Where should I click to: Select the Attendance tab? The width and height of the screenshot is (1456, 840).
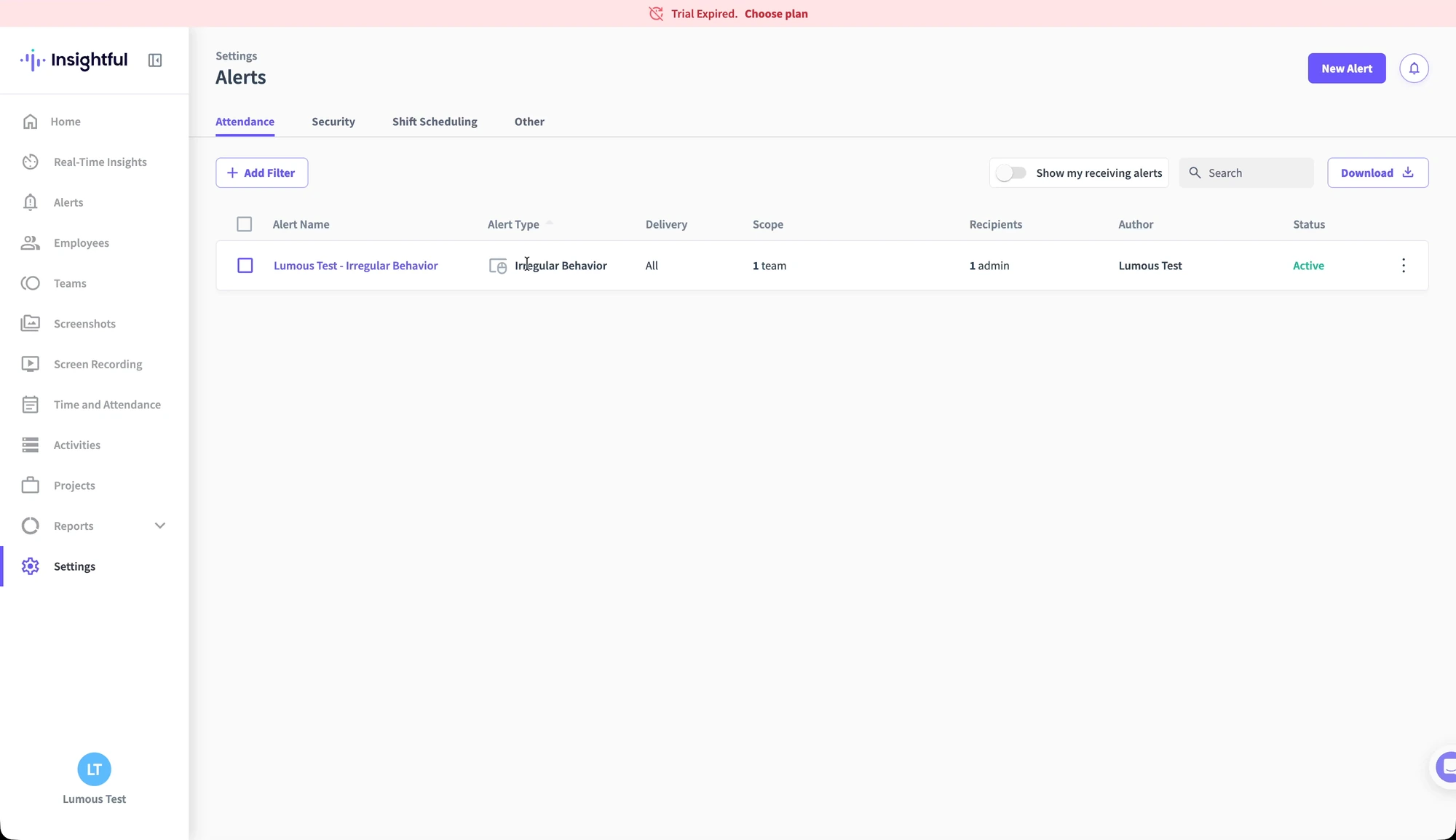tap(245, 122)
